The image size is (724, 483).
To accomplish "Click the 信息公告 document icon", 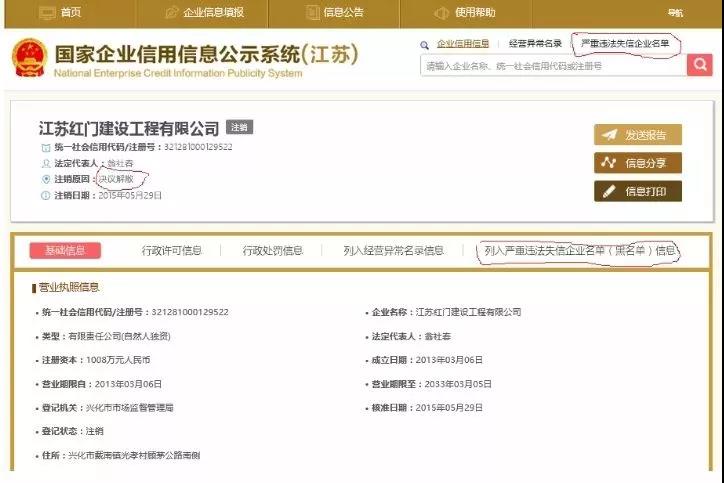I will 313,13.
